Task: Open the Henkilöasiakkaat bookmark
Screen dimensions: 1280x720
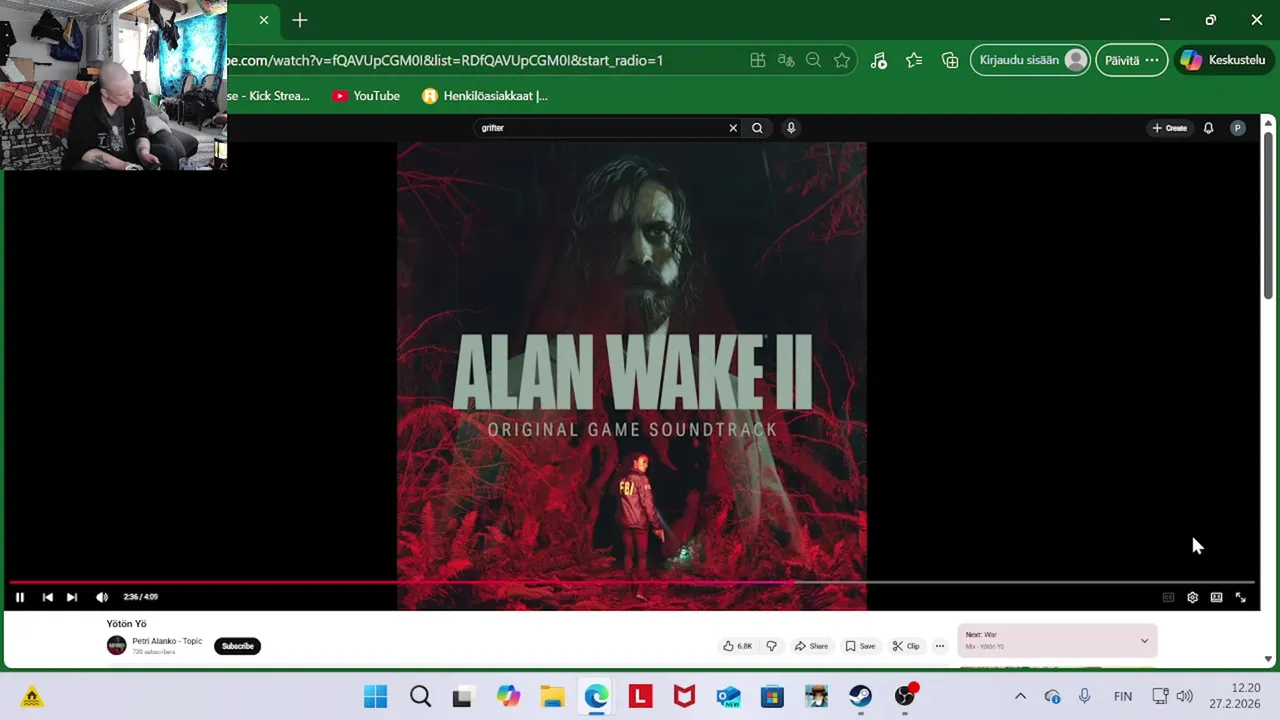Action: point(485,96)
